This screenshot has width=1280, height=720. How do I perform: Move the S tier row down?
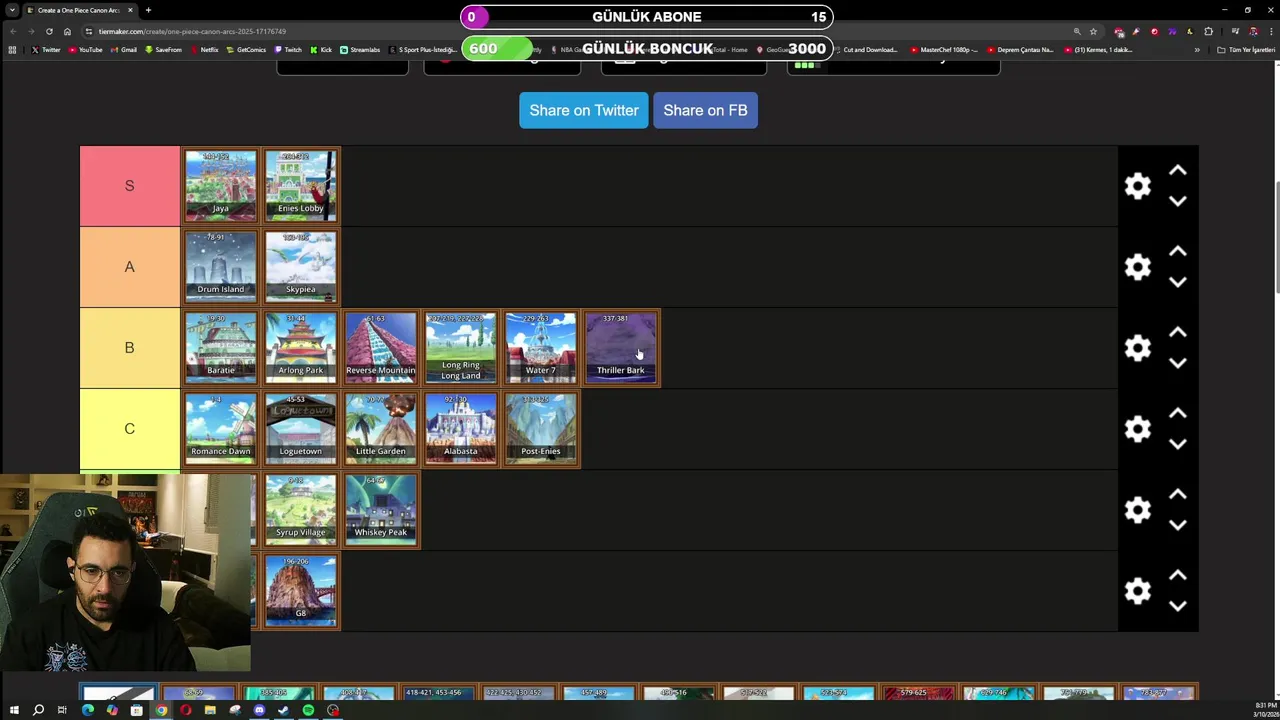(1178, 201)
